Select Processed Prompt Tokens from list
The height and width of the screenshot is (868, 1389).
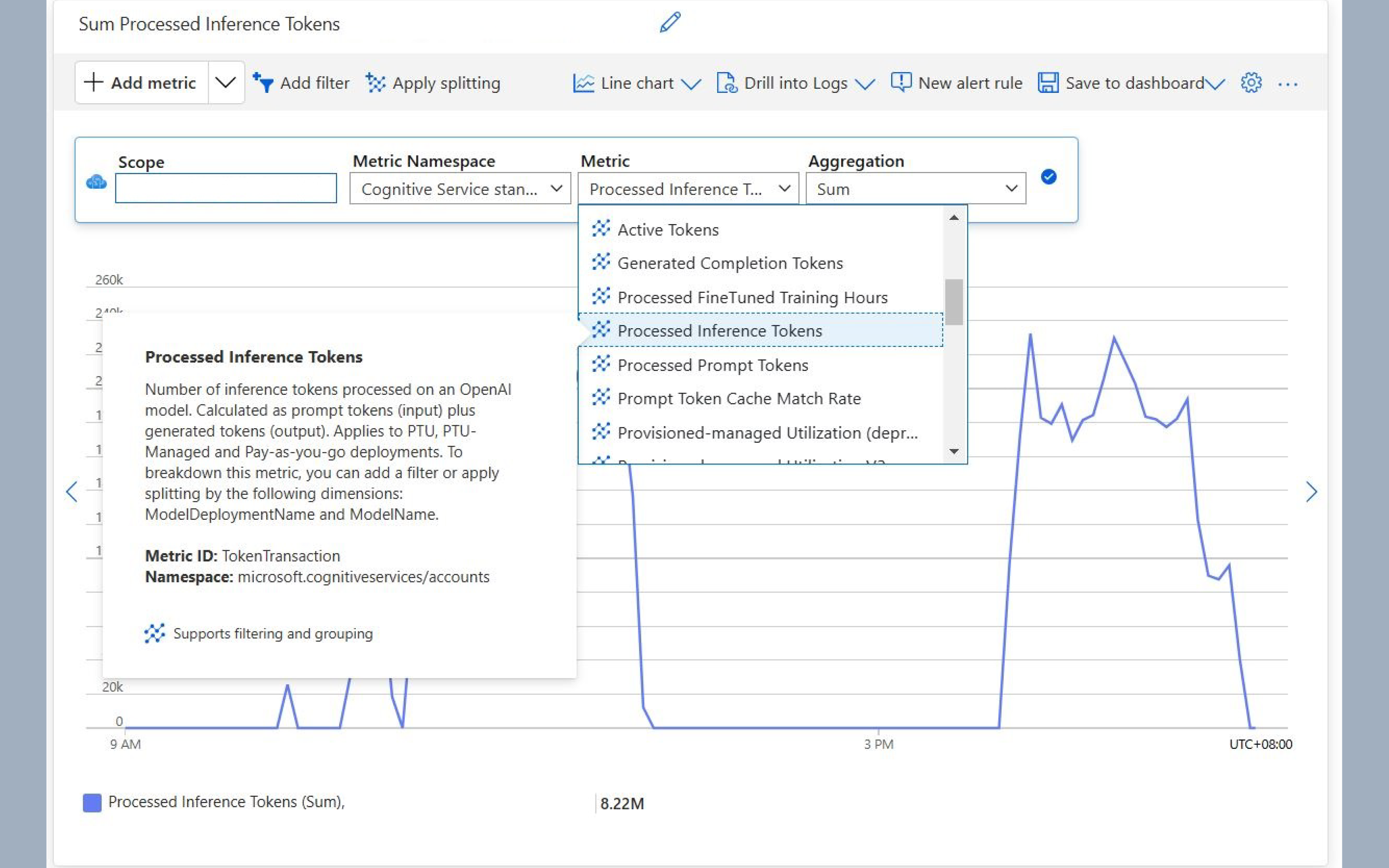click(712, 365)
